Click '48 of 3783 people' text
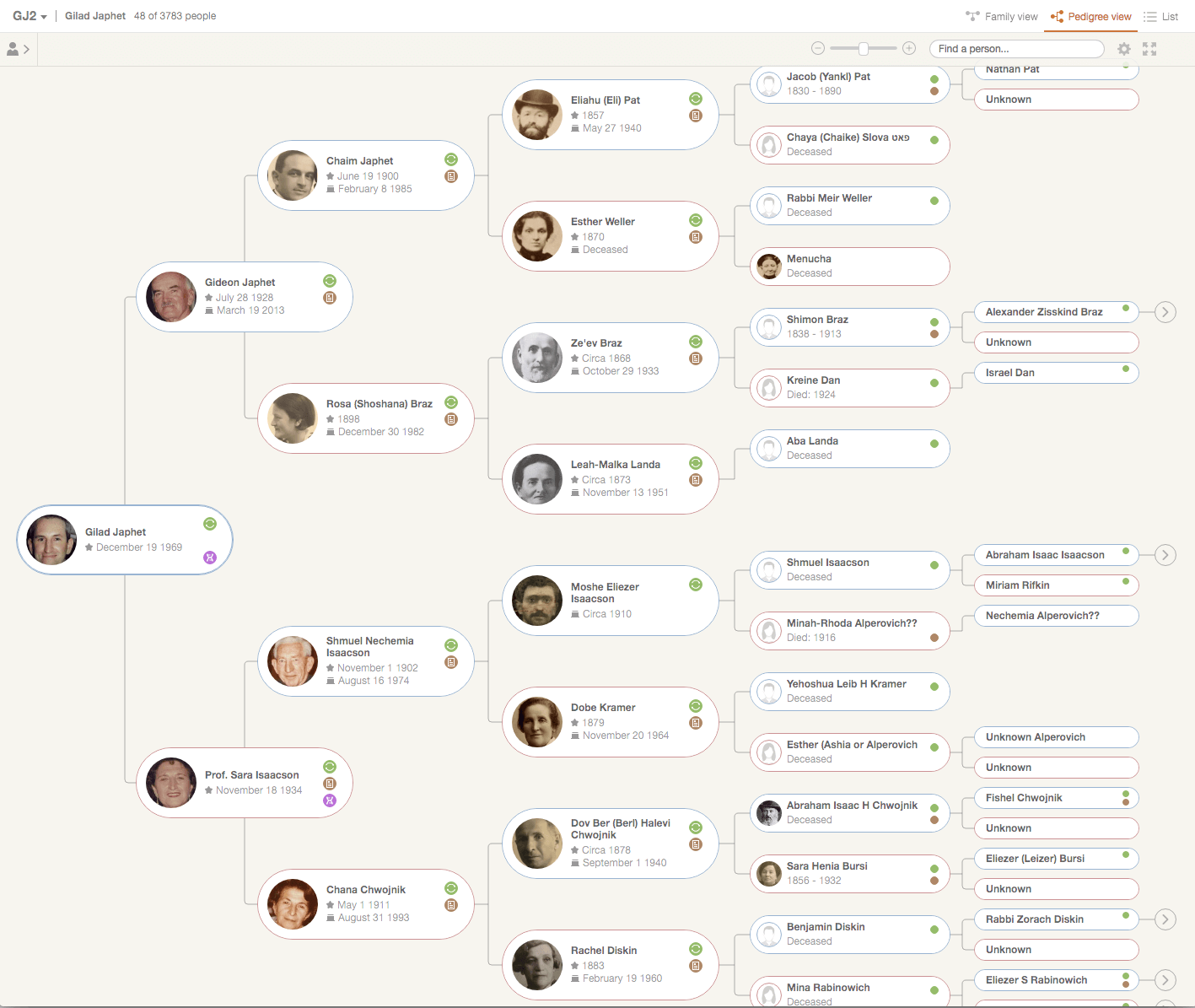Screen dimensions: 1195x1008 pos(175,16)
